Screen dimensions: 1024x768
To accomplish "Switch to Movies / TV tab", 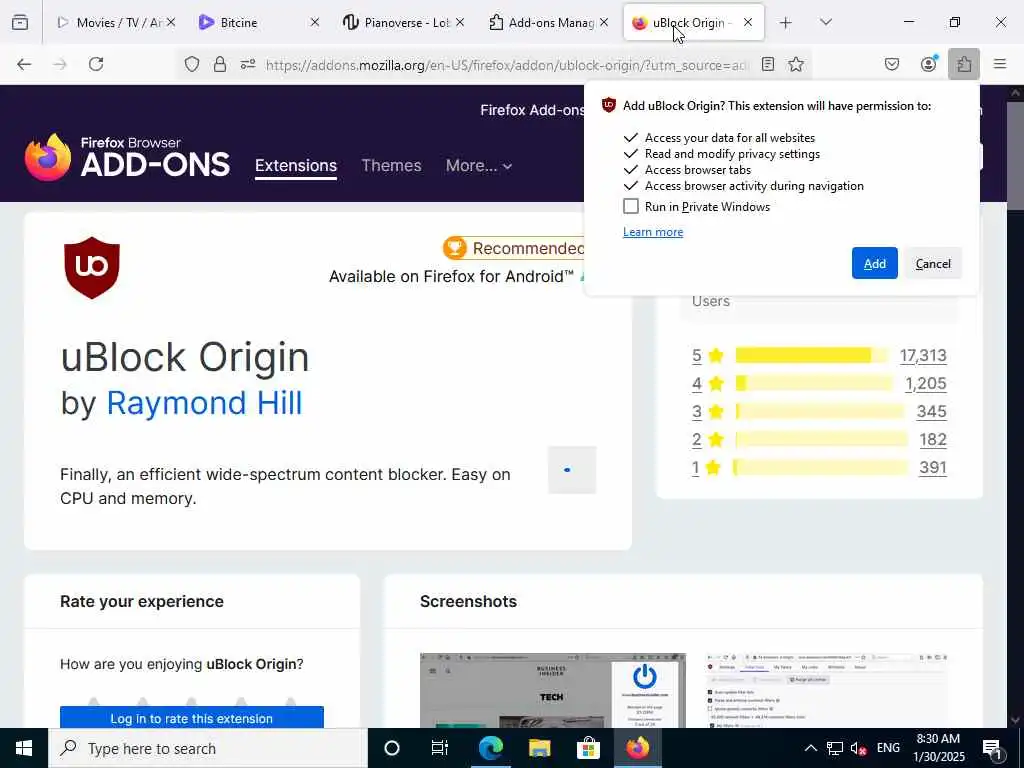I will pos(116,23).
